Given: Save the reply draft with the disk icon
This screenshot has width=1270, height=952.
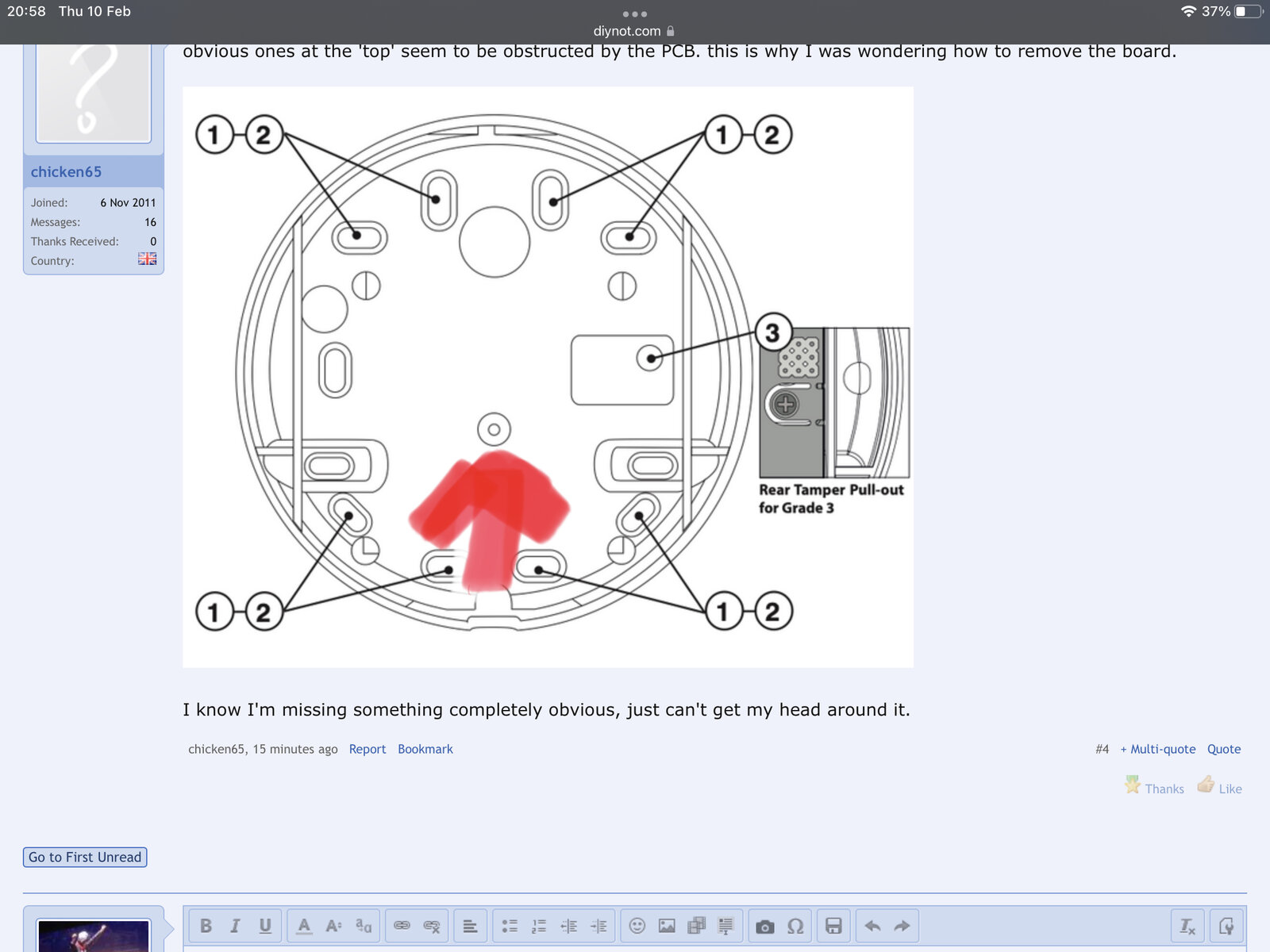Looking at the screenshot, I should click(x=833, y=925).
